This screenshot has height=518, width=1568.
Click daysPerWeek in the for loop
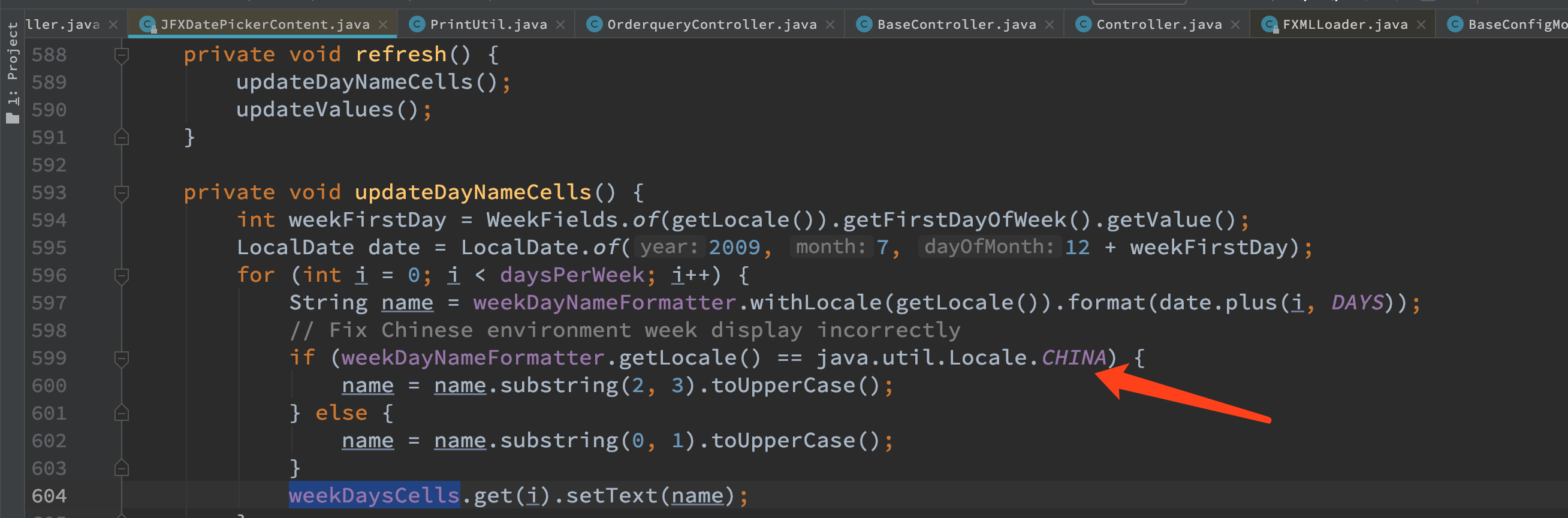(x=572, y=275)
